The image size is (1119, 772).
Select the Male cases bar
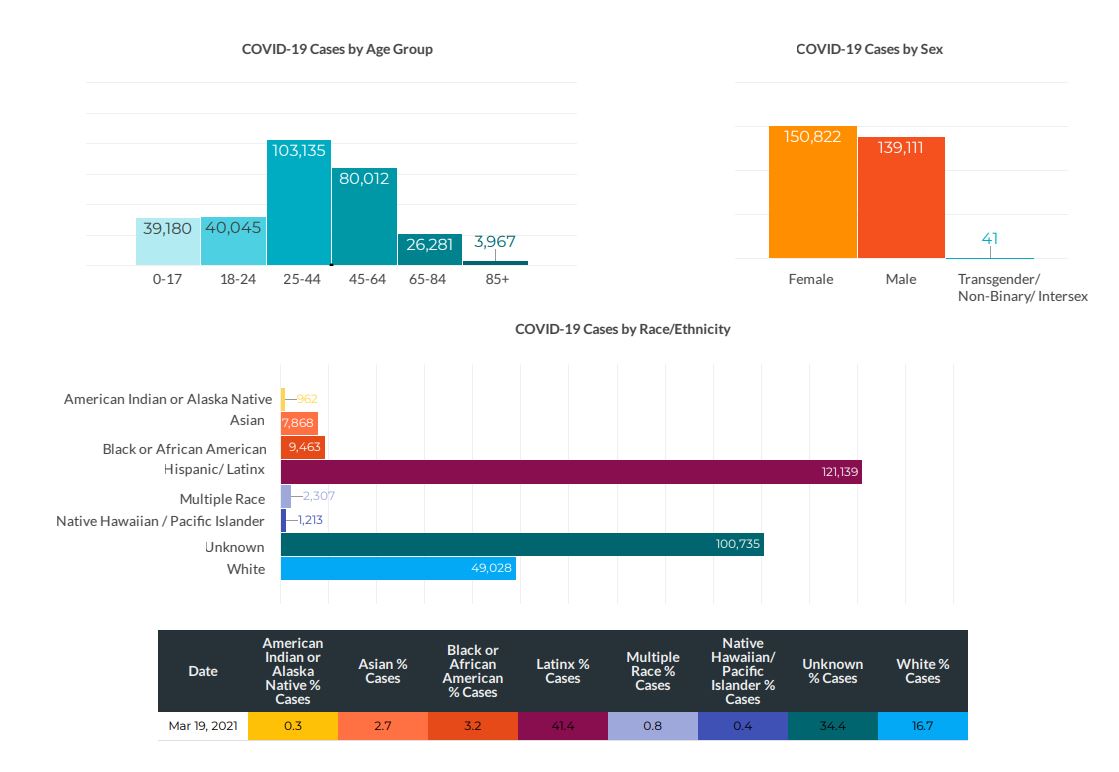tap(901, 198)
